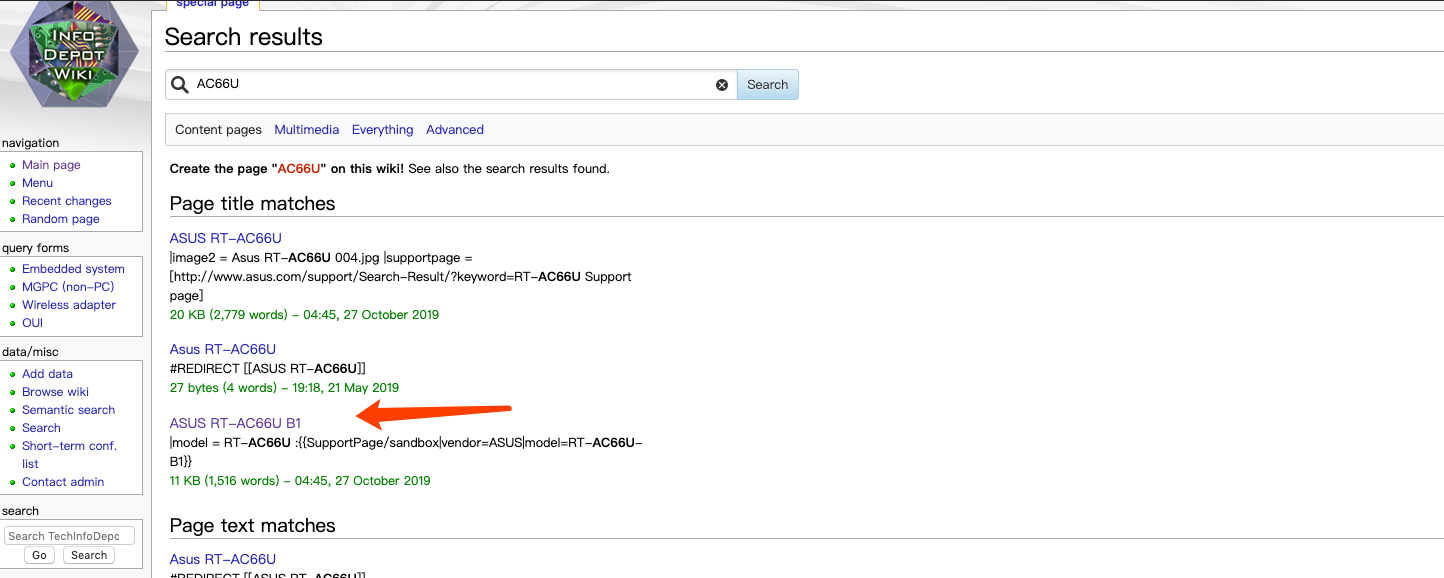1444x578 pixels.
Task: View Recent changes
Action: click(67, 201)
